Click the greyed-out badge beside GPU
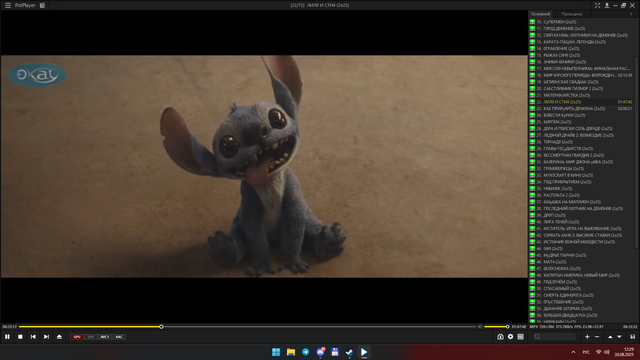This screenshot has height=360, width=640. 91,337
